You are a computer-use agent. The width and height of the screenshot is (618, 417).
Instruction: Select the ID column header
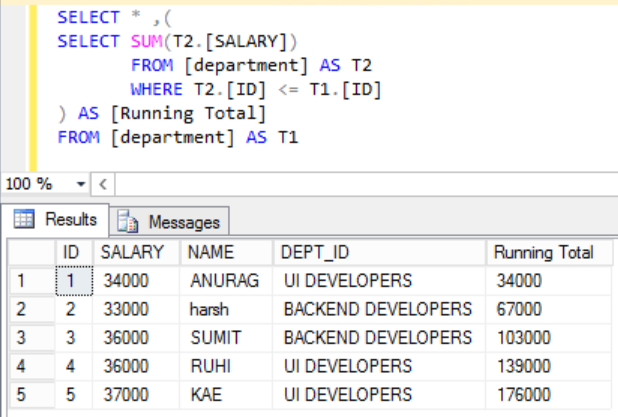point(74,252)
